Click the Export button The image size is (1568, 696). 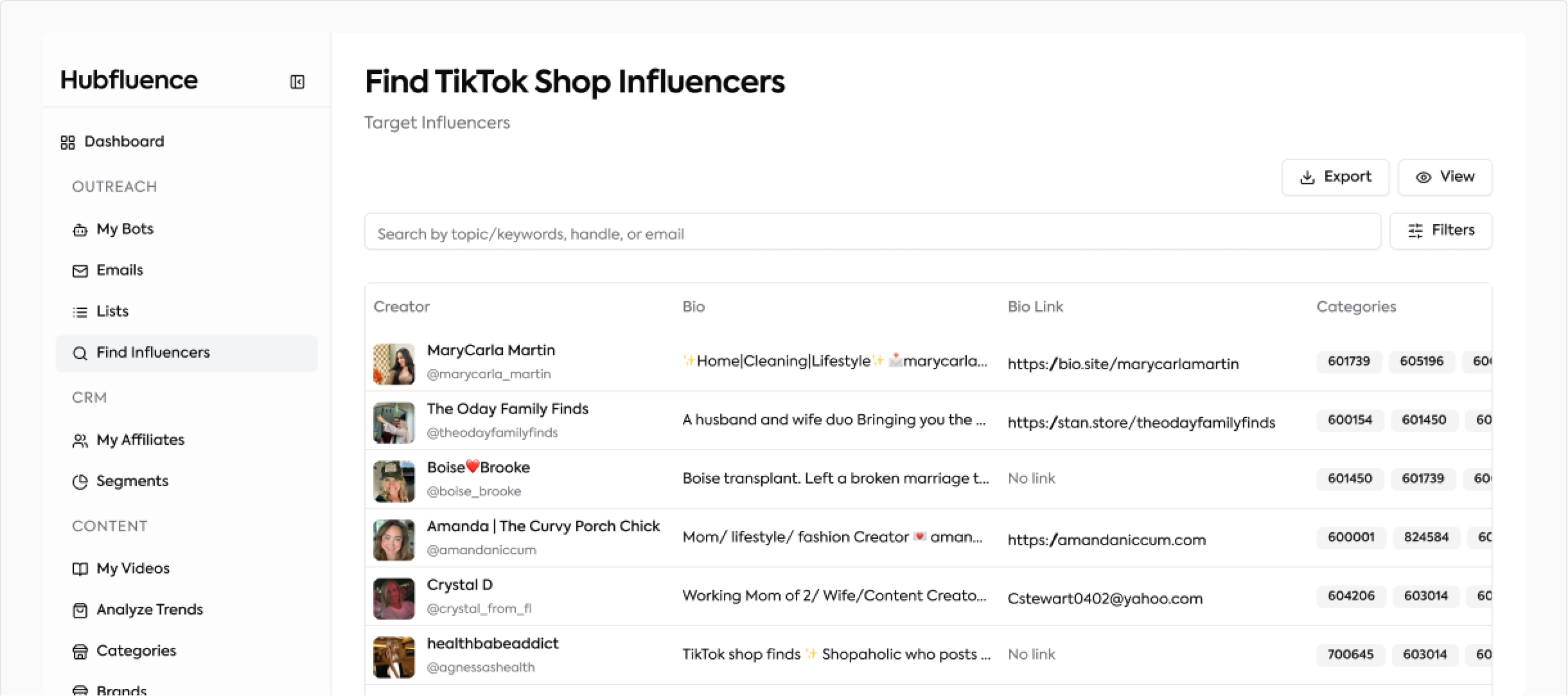pos(1335,177)
